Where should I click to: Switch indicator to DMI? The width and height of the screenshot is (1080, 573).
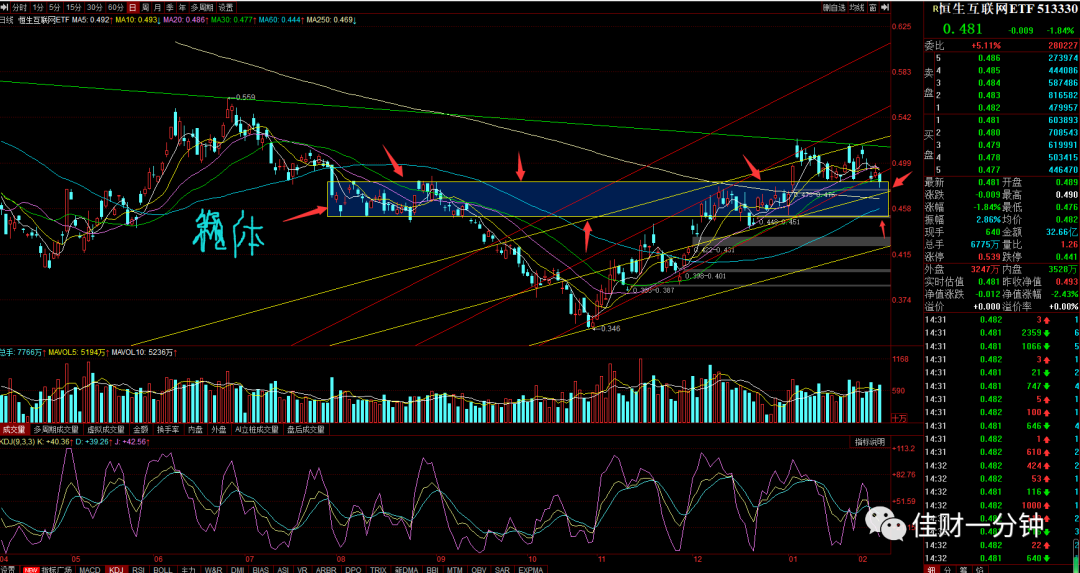238,570
